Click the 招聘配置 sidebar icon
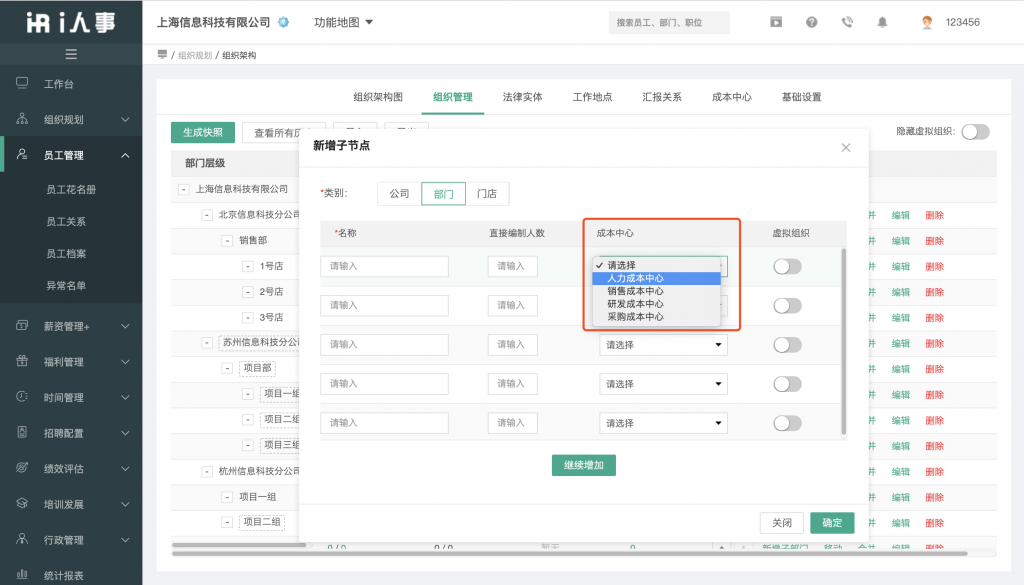 click(22, 432)
